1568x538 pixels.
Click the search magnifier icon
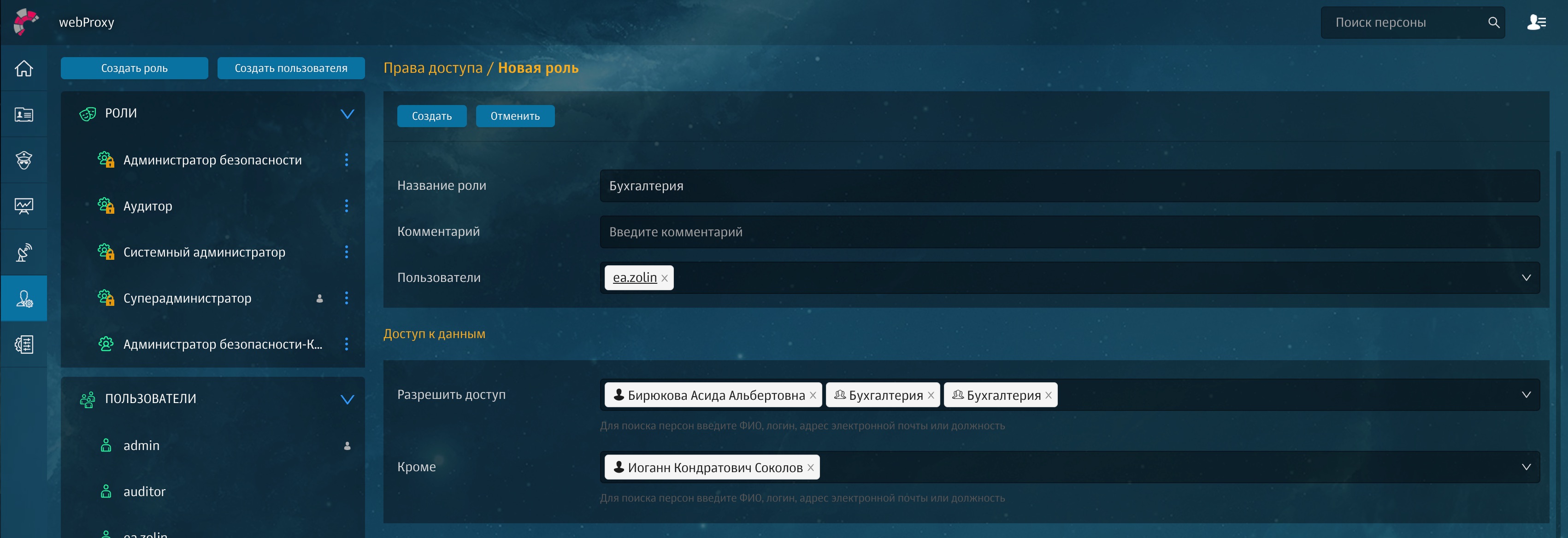pyautogui.click(x=1493, y=23)
